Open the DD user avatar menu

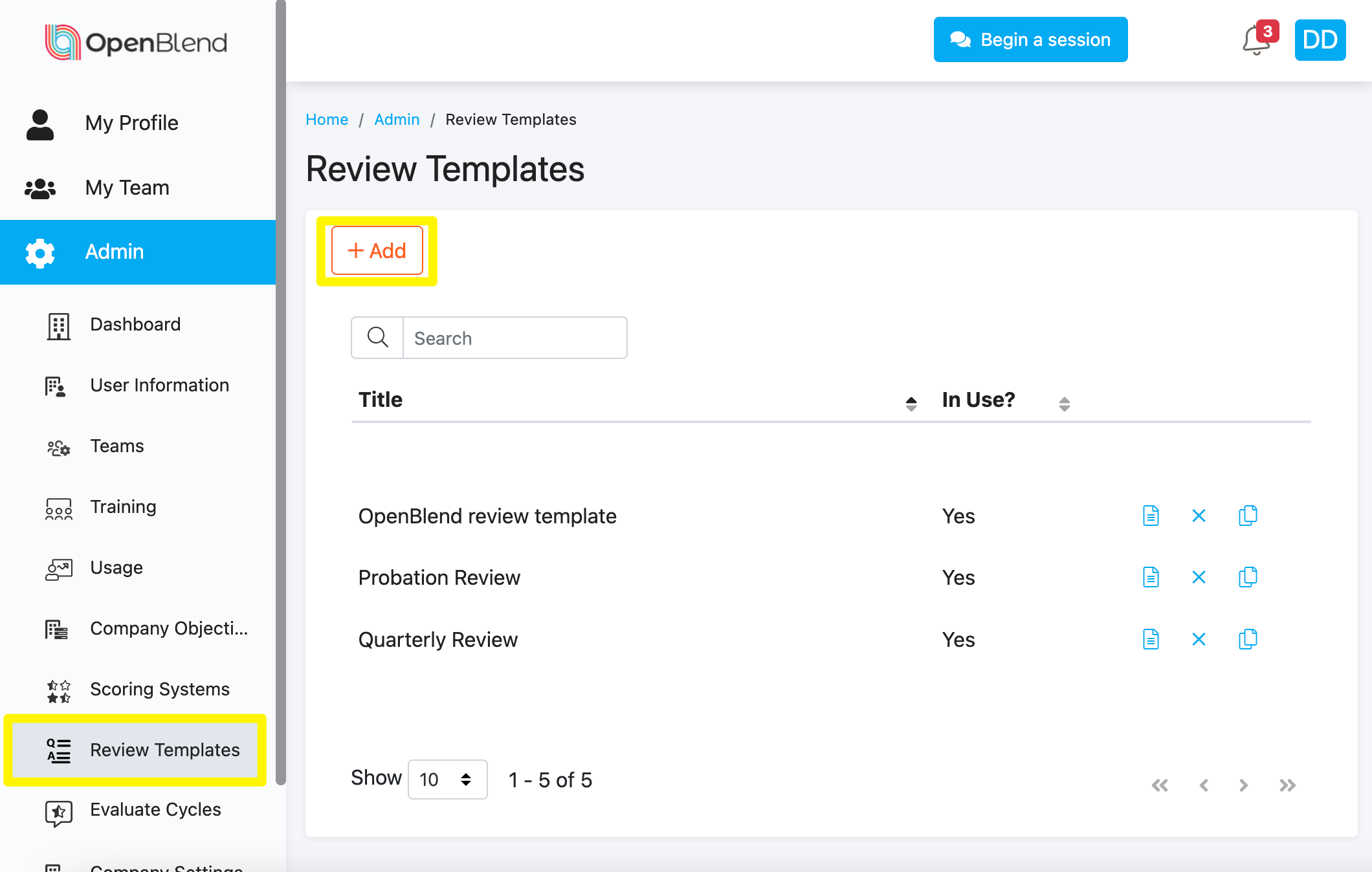click(1320, 40)
